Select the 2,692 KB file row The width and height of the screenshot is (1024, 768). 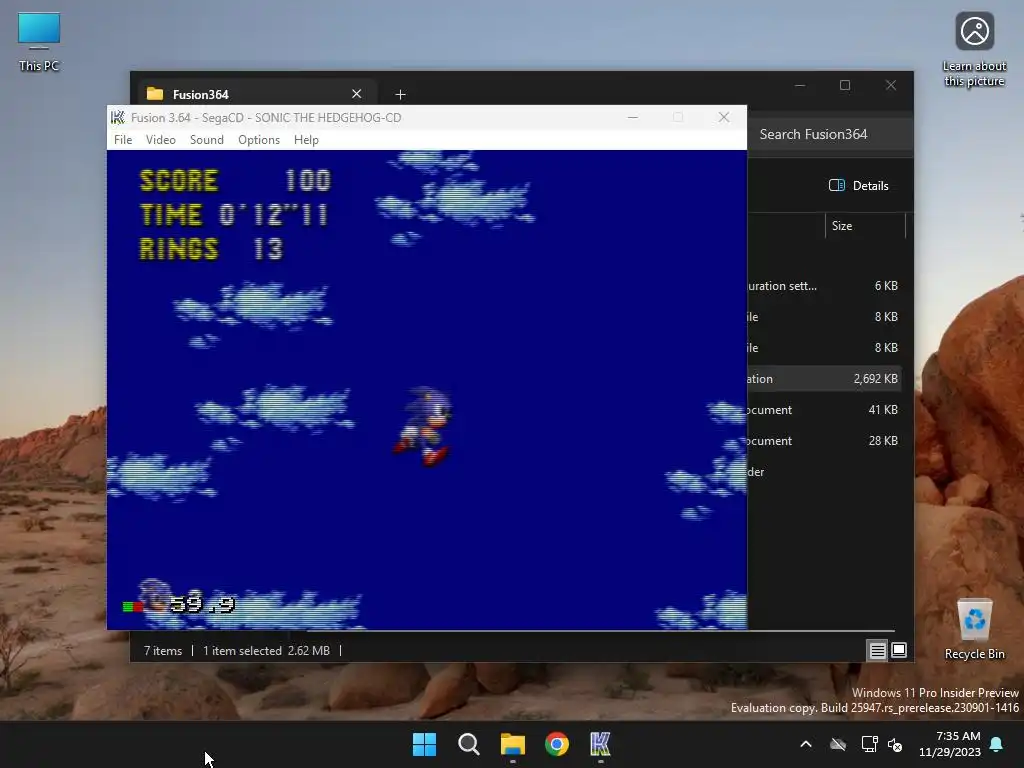pyautogui.click(x=824, y=379)
